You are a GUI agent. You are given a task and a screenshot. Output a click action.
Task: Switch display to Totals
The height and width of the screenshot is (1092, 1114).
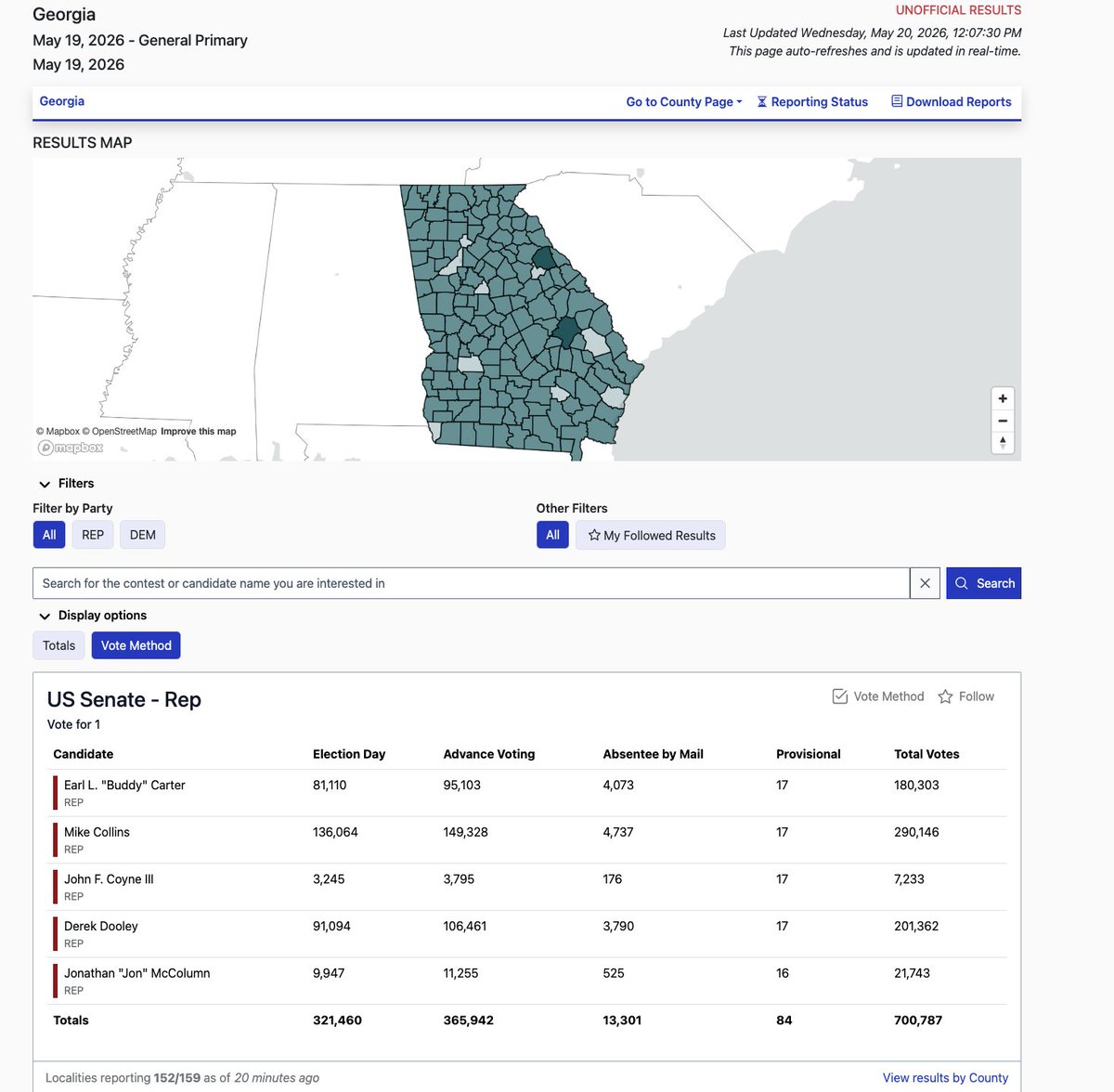point(59,645)
